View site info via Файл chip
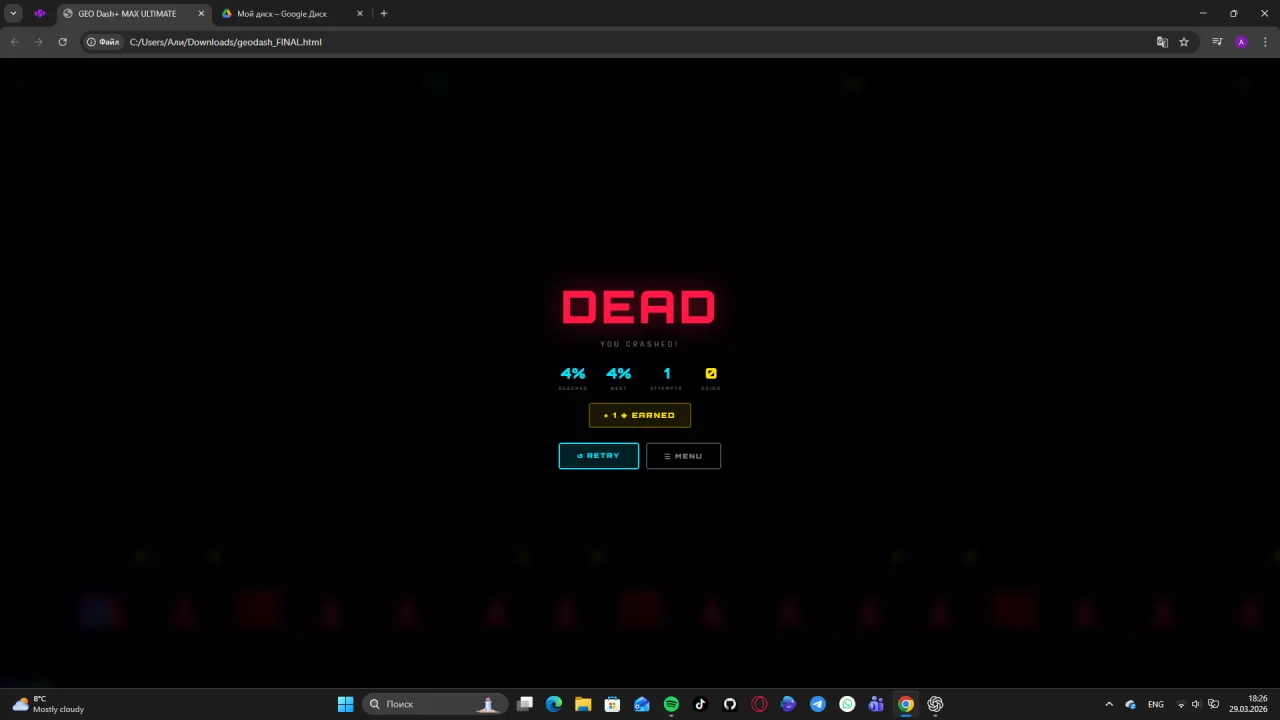Screen dimensions: 1280x720 tap(103, 42)
